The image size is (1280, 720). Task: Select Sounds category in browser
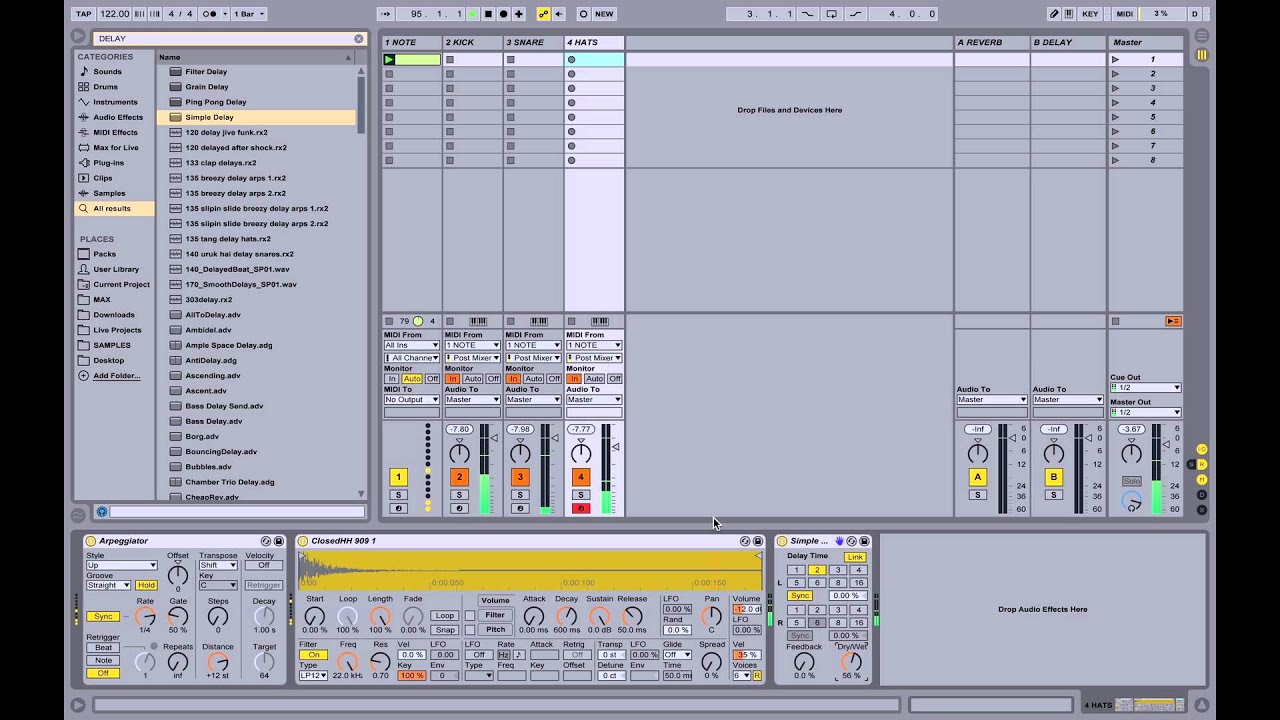tap(107, 72)
